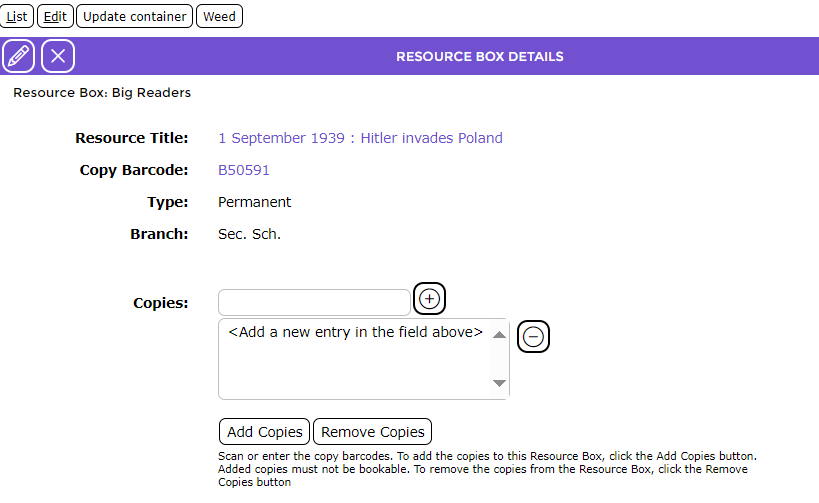This screenshot has height=503, width=819.
Task: Click the 'Resource Box: Big Readers' text
Action: point(102,92)
